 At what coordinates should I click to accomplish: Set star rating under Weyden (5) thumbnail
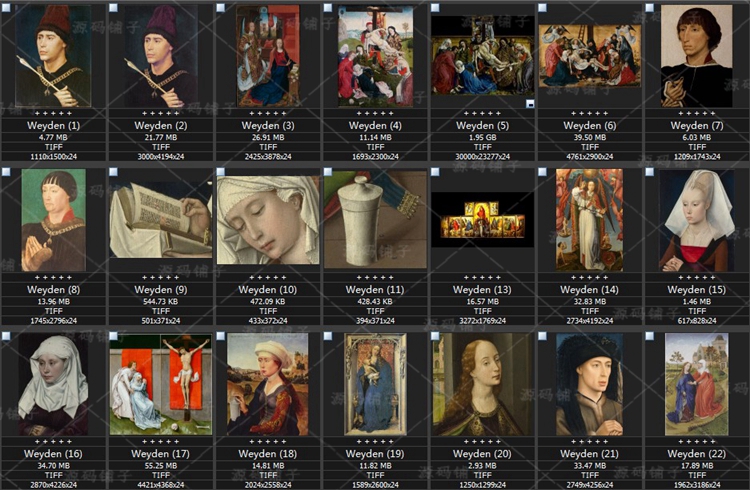(x=483, y=113)
